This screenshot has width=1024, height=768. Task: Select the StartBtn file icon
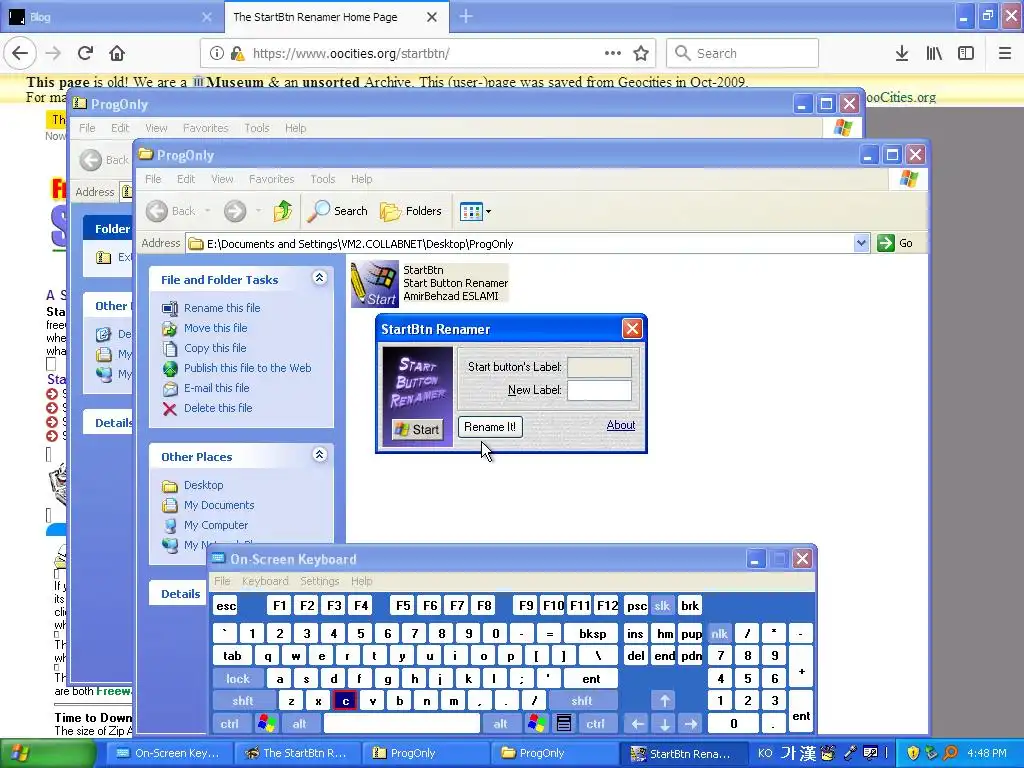[x=375, y=283]
